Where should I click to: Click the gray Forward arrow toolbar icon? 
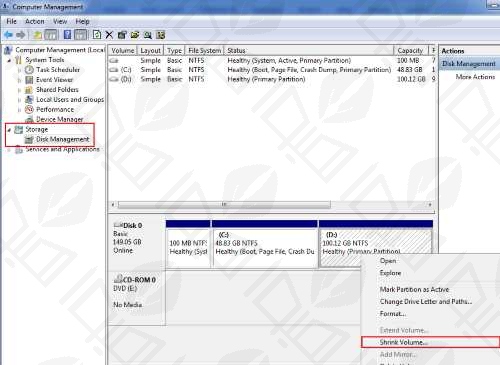click(21, 35)
